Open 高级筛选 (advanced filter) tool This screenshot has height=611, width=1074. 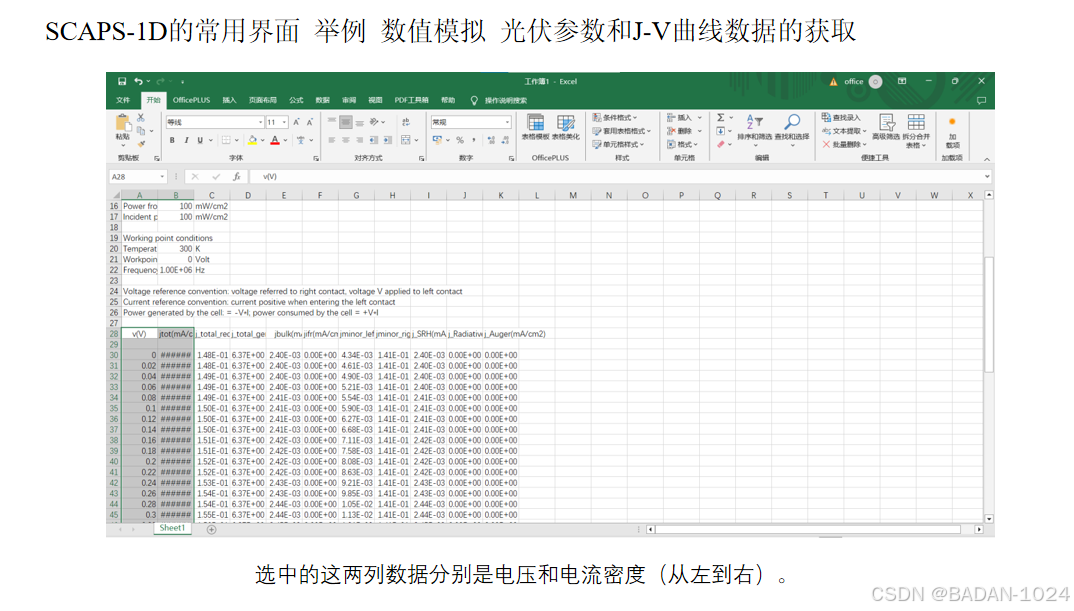click(x=886, y=127)
